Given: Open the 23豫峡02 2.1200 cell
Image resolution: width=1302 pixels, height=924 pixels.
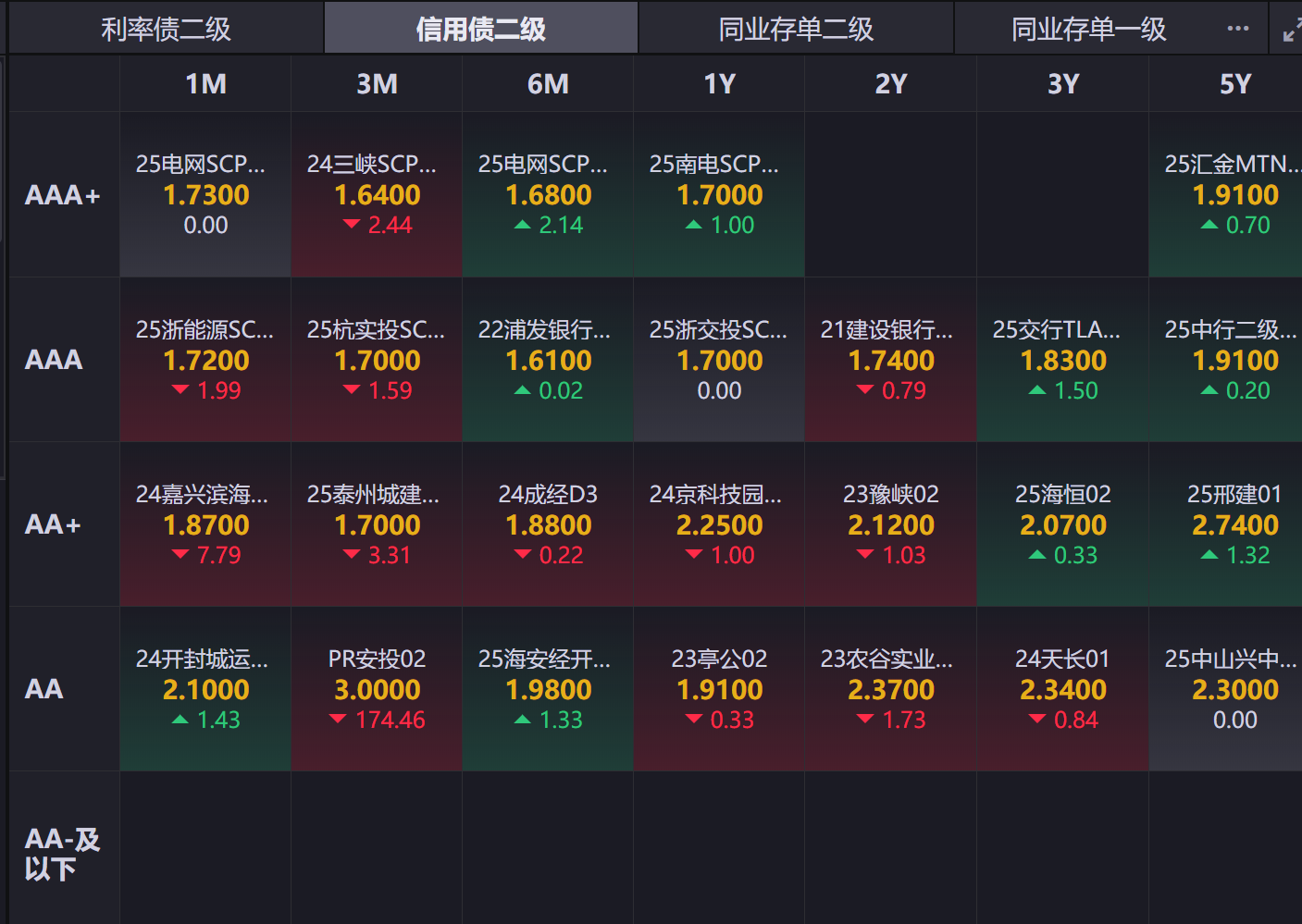Looking at the screenshot, I should (890, 524).
